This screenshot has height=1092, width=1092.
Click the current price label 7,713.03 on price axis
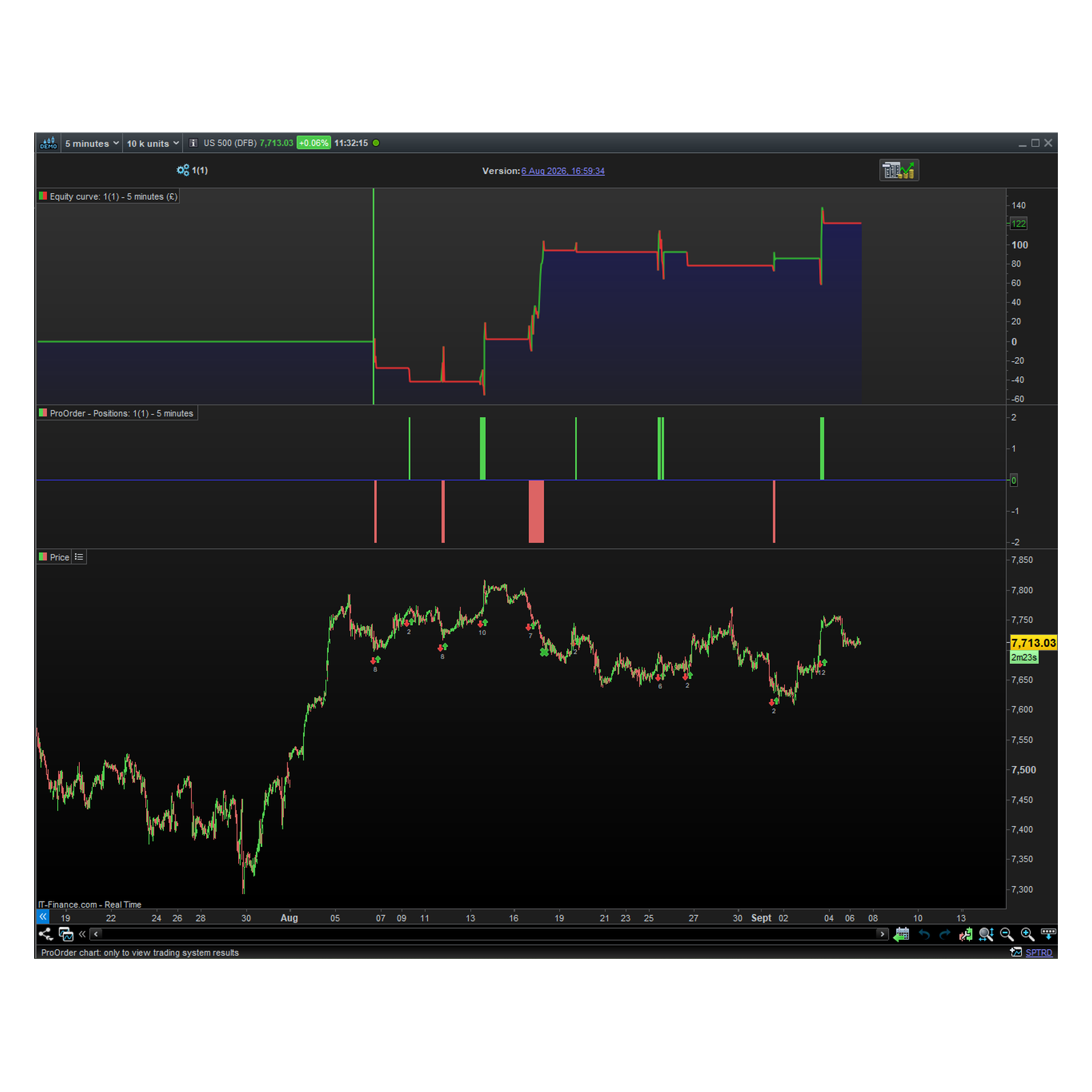1033,643
